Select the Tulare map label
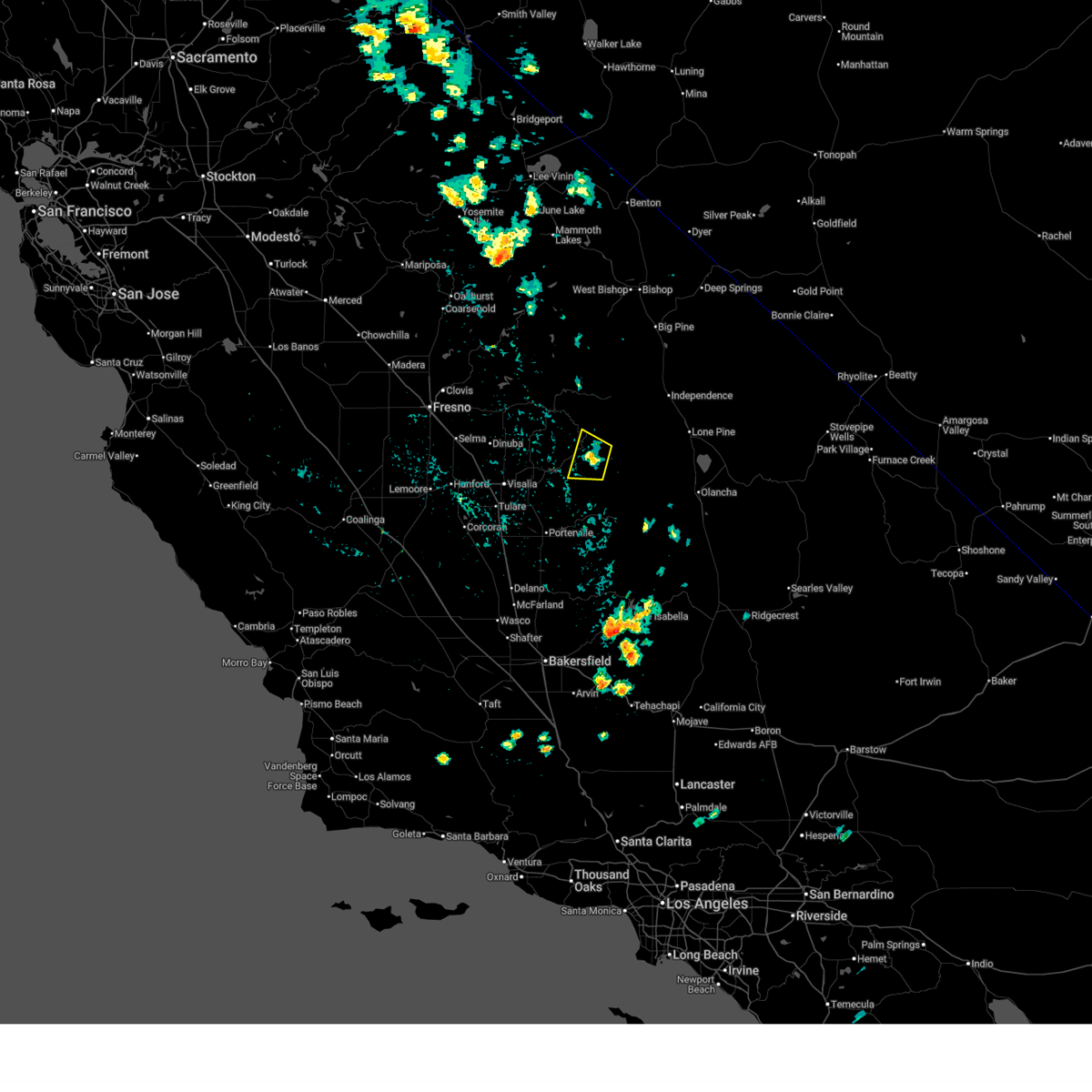This screenshot has width=1092, height=1092. [512, 506]
